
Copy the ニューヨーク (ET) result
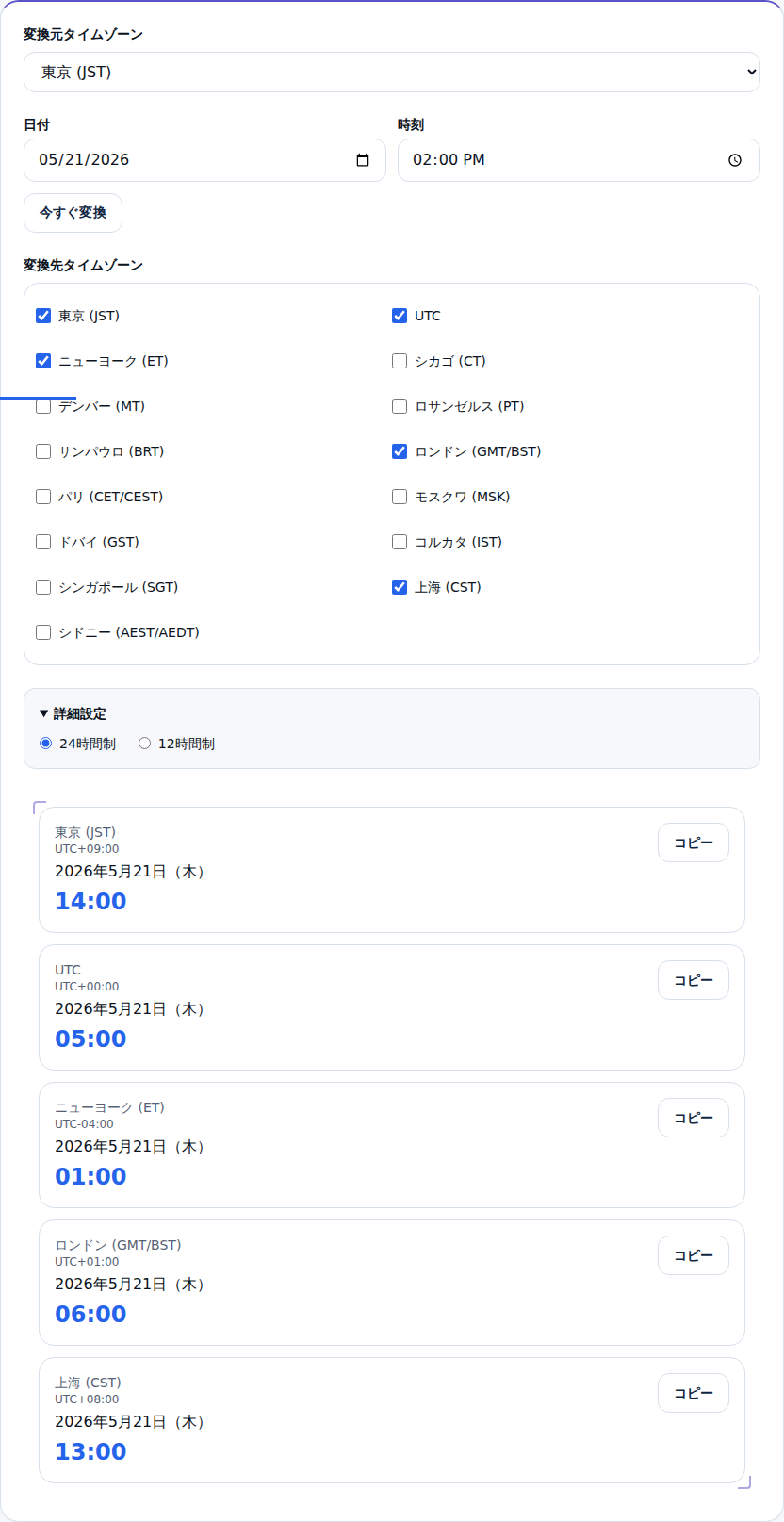694,1118
